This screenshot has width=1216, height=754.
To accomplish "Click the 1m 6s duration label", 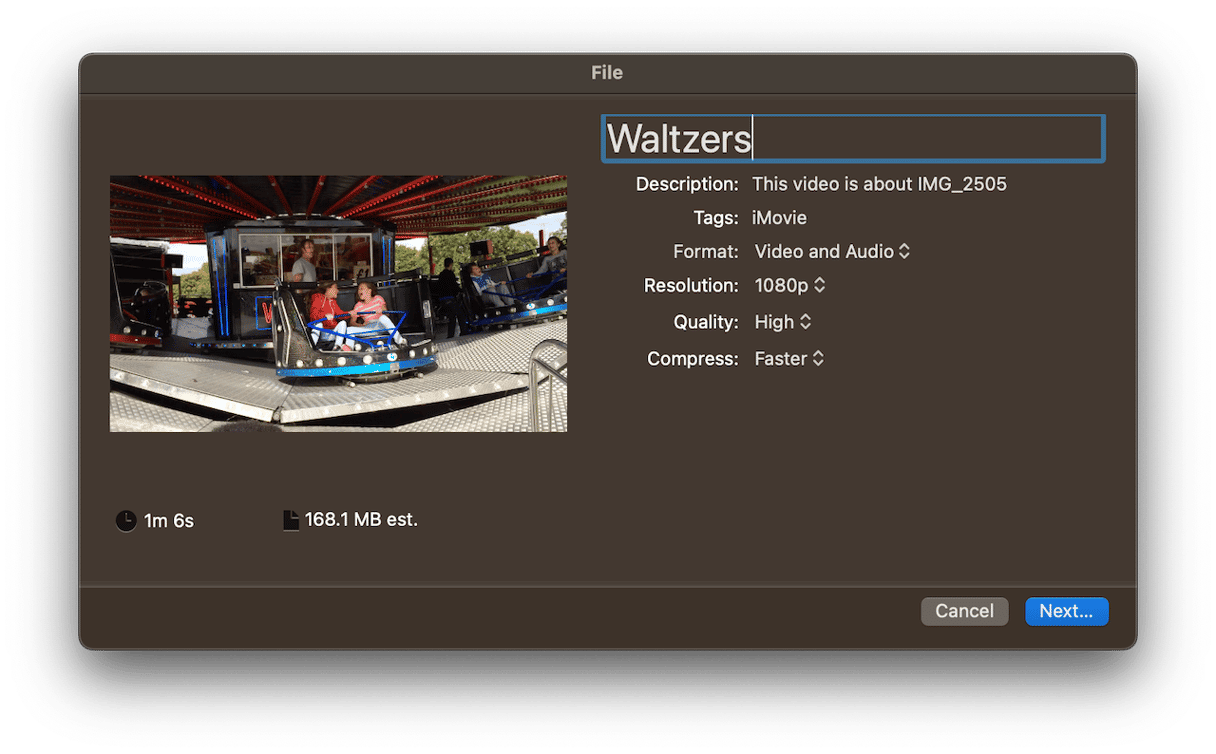I will [169, 521].
